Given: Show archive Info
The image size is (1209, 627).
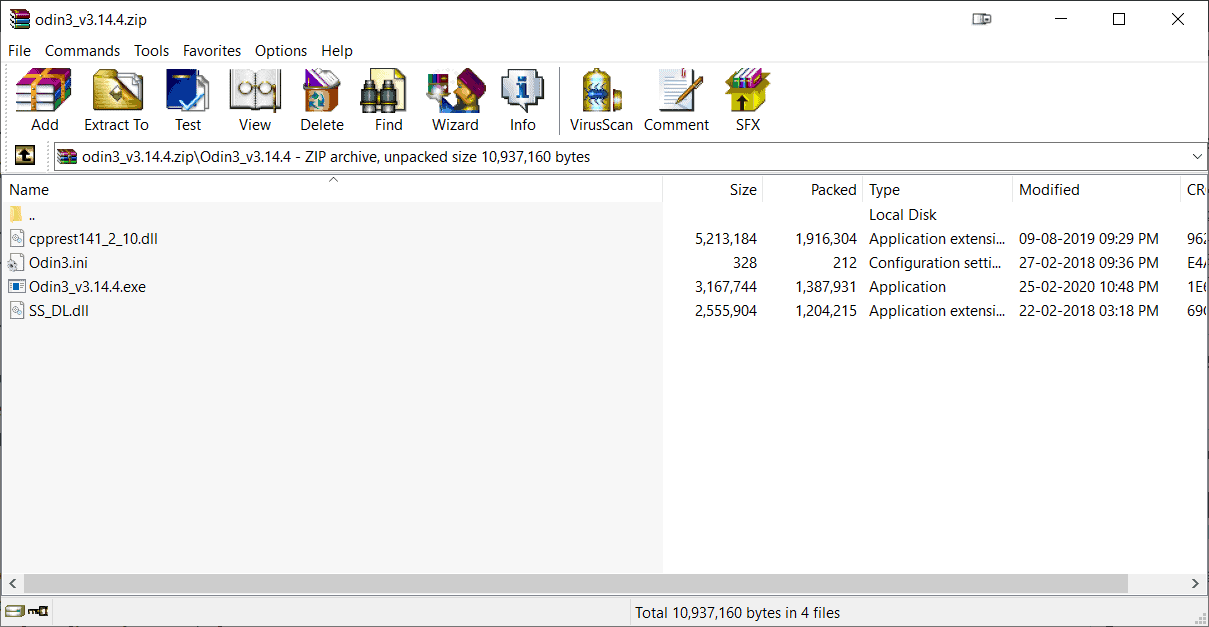Looking at the screenshot, I should [x=522, y=101].
